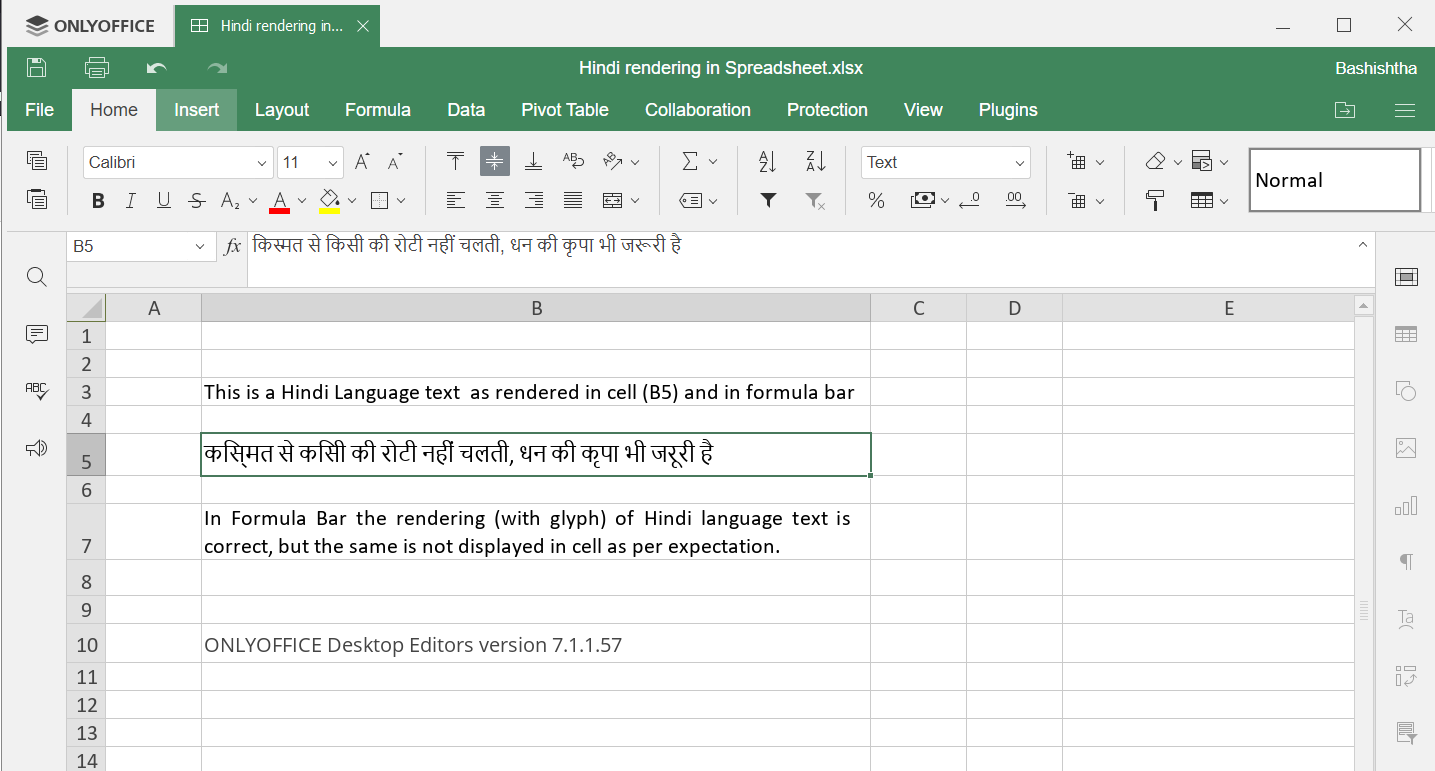
Task: Sort ascending A to Z
Action: pyautogui.click(x=768, y=161)
